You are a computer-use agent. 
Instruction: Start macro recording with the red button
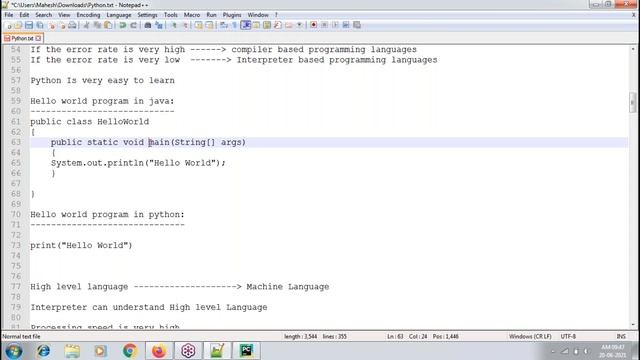pyautogui.click(x=313, y=25)
